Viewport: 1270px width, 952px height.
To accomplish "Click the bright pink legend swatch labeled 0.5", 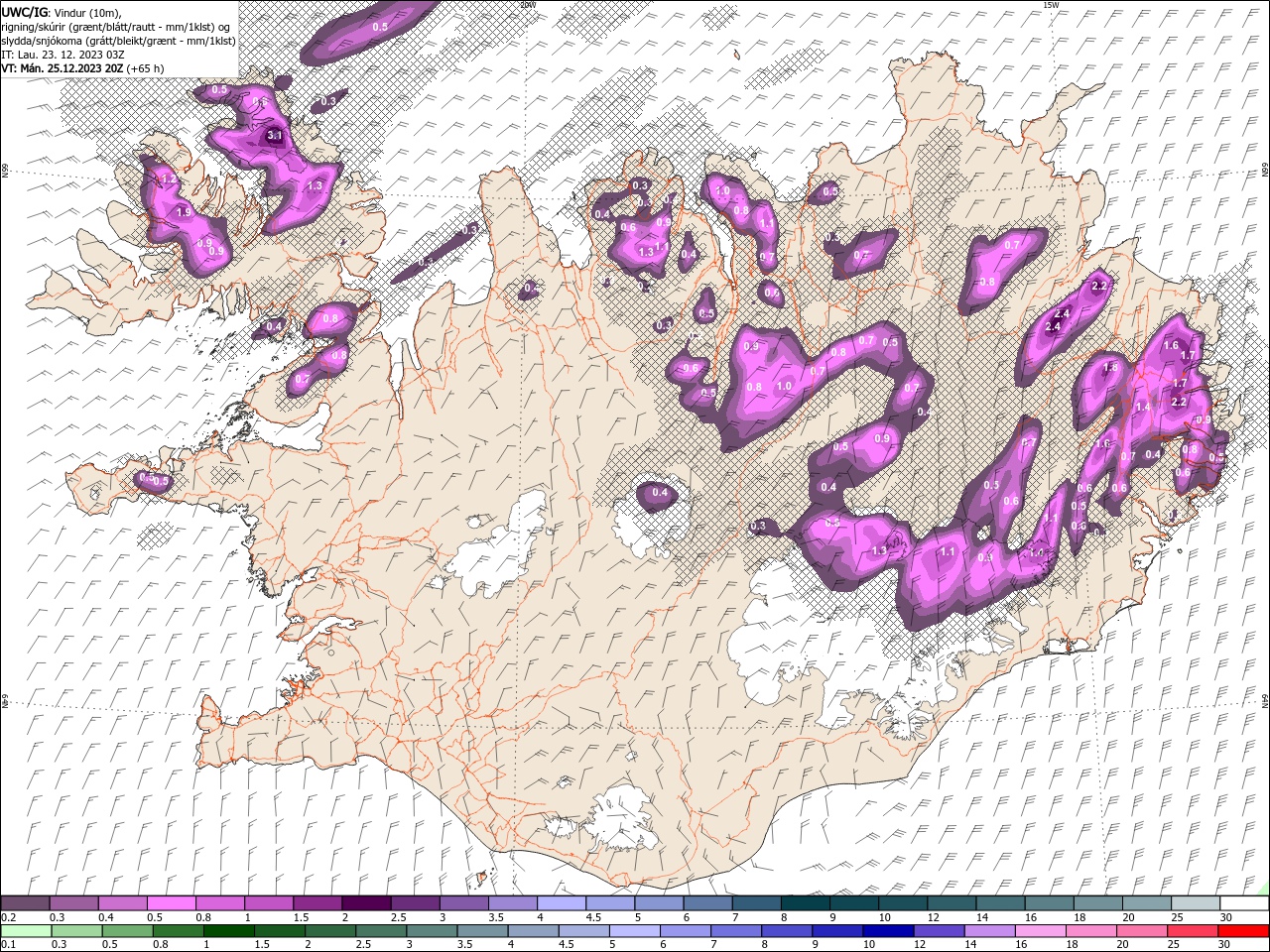I will coord(171,903).
